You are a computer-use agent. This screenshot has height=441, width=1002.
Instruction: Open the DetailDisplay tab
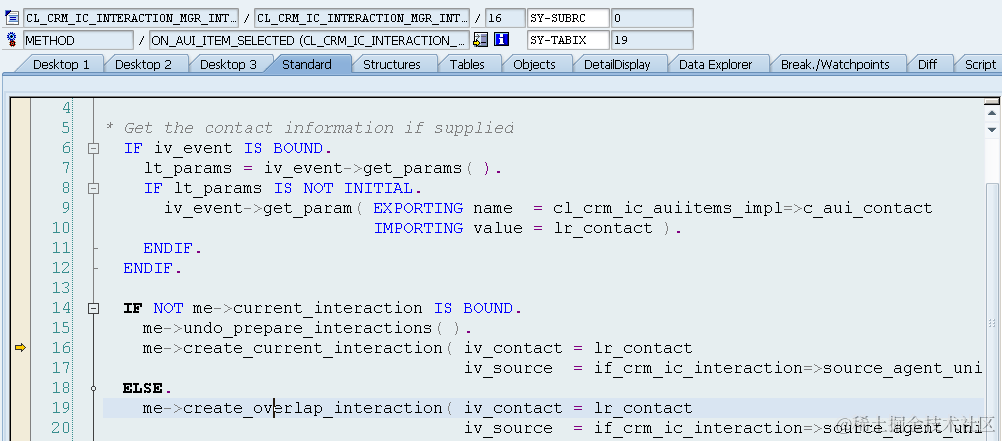617,65
